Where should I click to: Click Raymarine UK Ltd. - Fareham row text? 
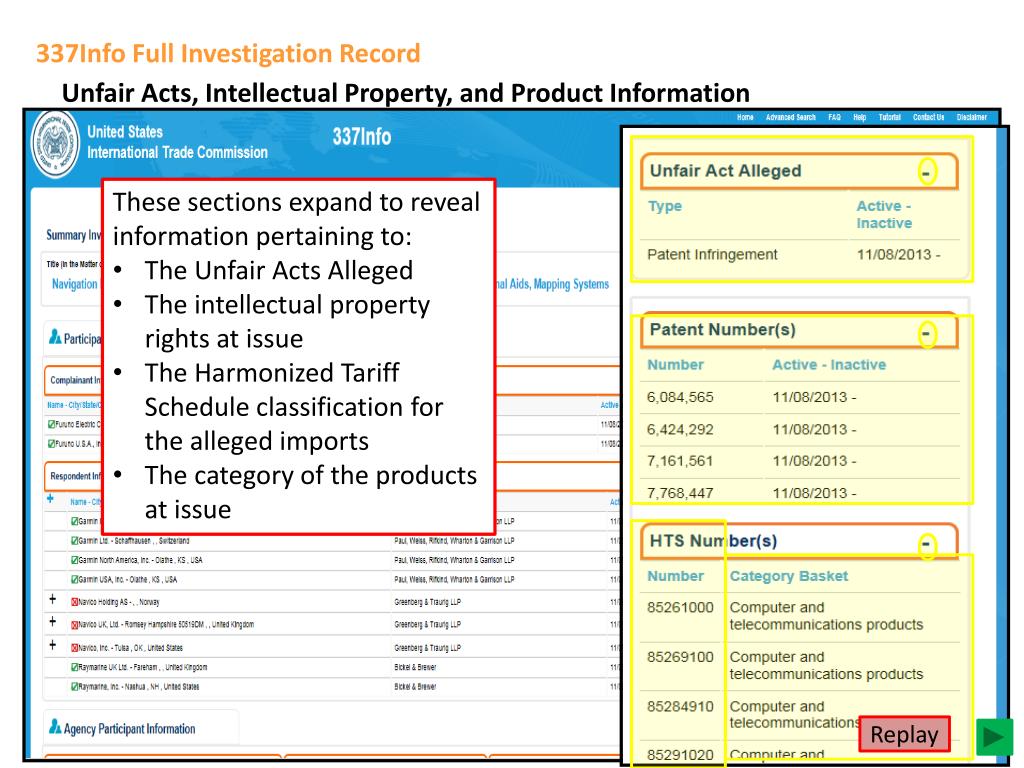pyautogui.click(x=143, y=667)
